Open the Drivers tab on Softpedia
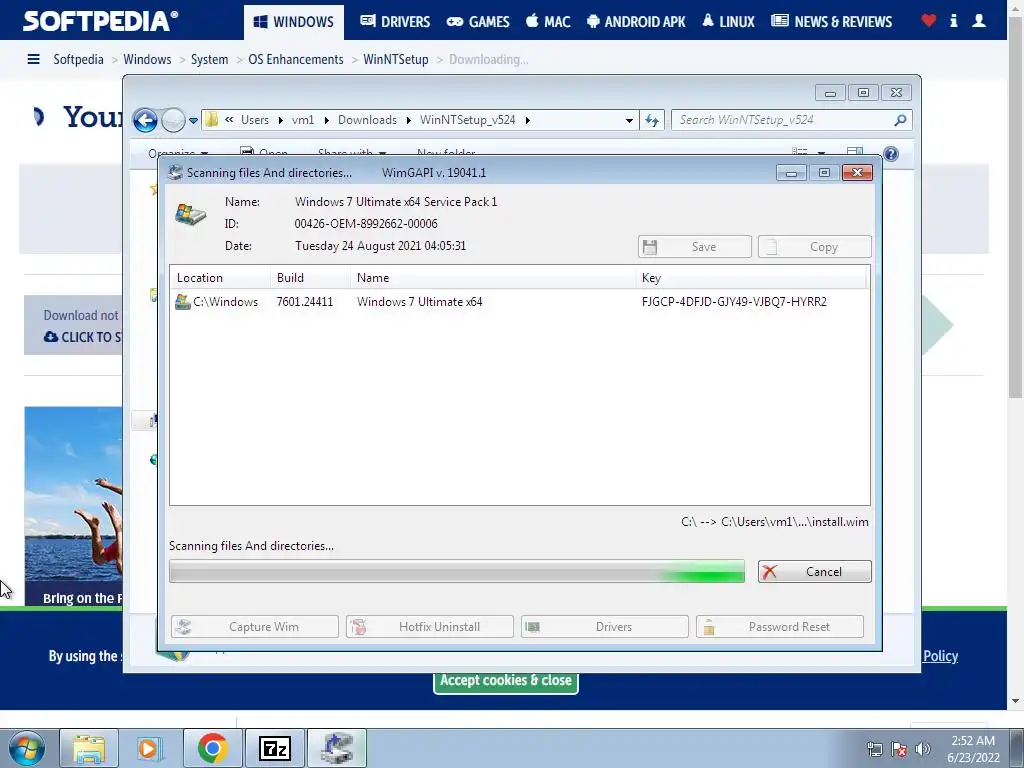The height and width of the screenshot is (768, 1024). coord(395,22)
